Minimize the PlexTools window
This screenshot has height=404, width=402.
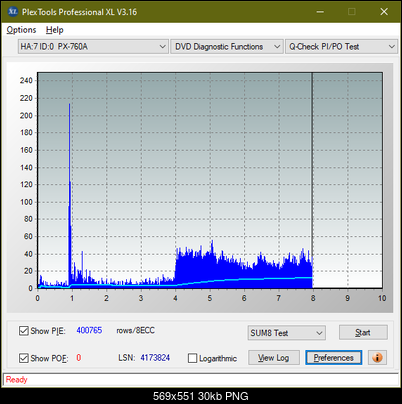tap(320, 12)
